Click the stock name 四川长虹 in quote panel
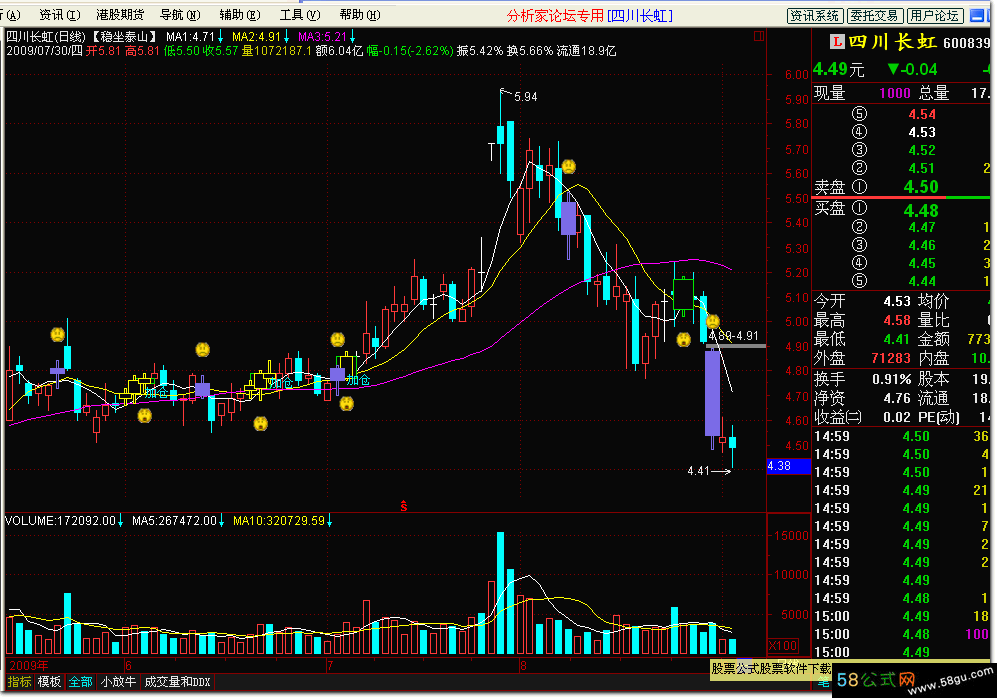 click(x=893, y=42)
